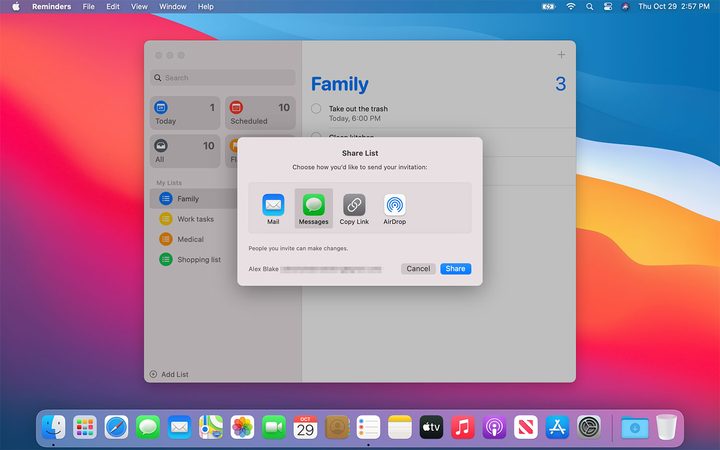Open News from the Dock
The height and width of the screenshot is (450, 720).
click(x=526, y=428)
